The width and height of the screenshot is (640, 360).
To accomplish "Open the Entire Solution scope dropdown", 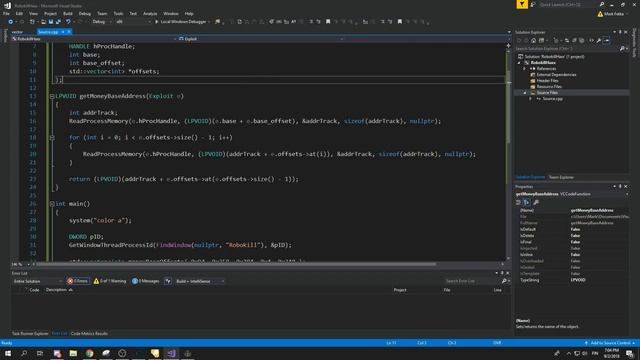I will click(x=38, y=281).
